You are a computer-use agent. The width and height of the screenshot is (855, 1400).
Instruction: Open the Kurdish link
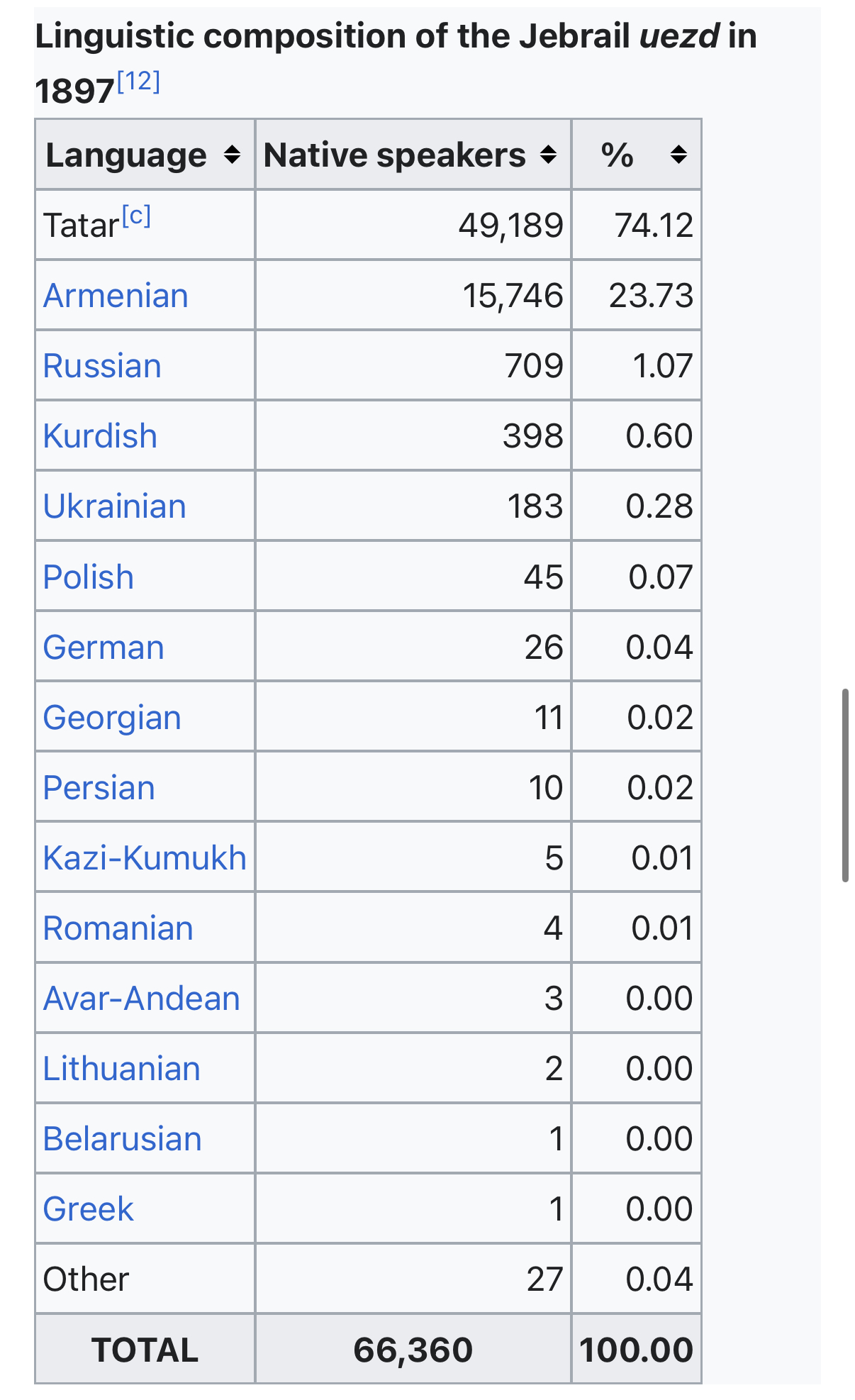[100, 436]
